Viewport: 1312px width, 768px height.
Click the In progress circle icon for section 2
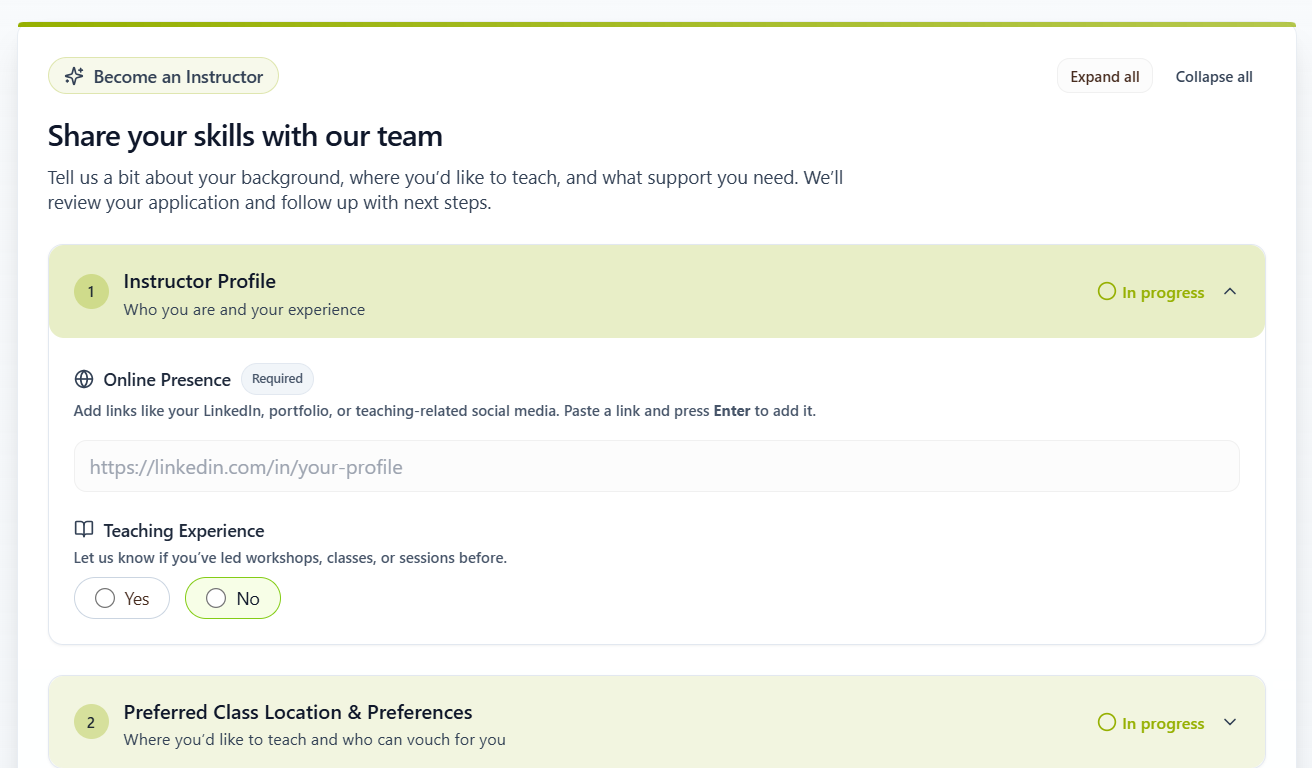(x=1106, y=722)
